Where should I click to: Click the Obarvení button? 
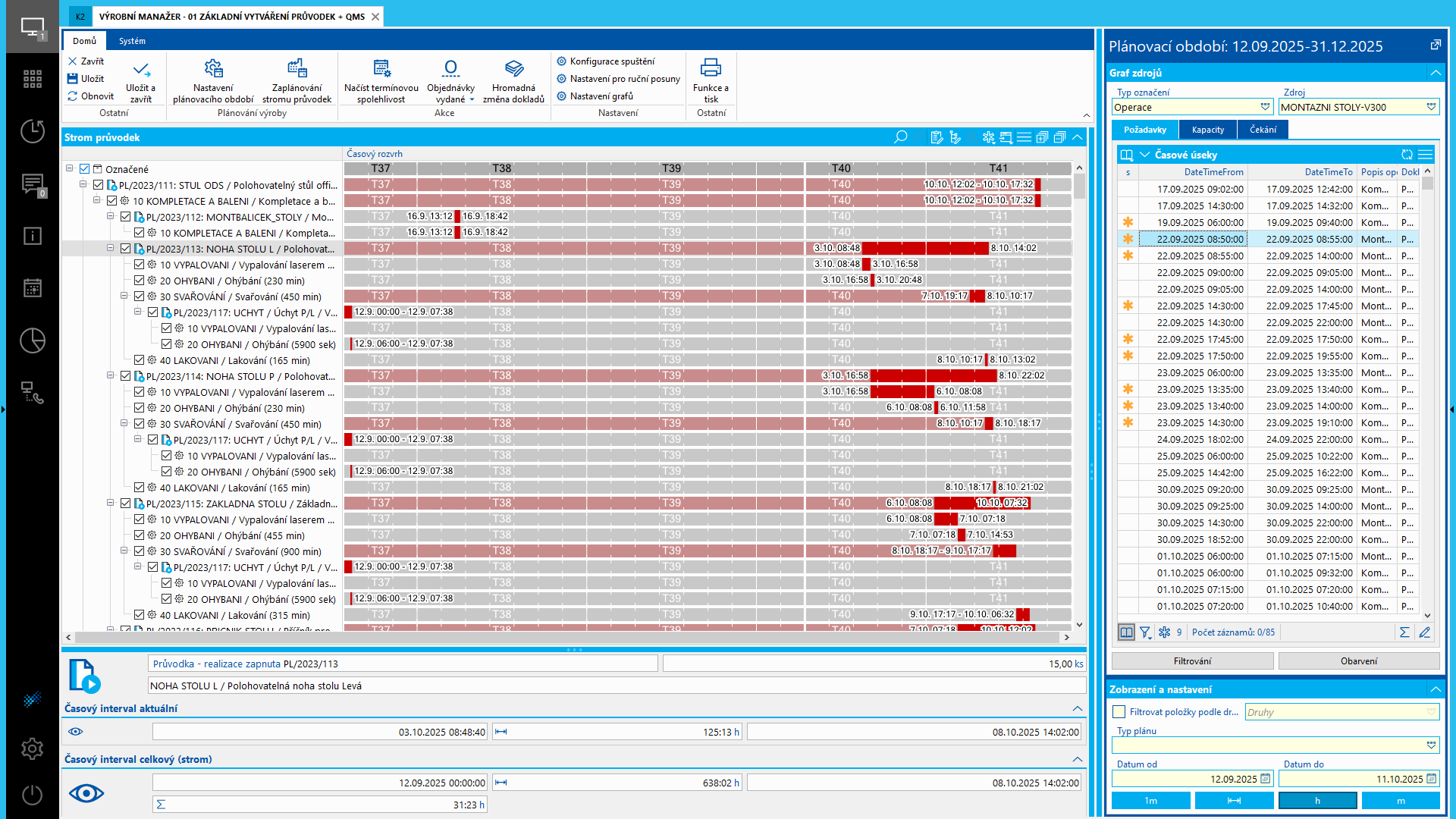click(1359, 661)
